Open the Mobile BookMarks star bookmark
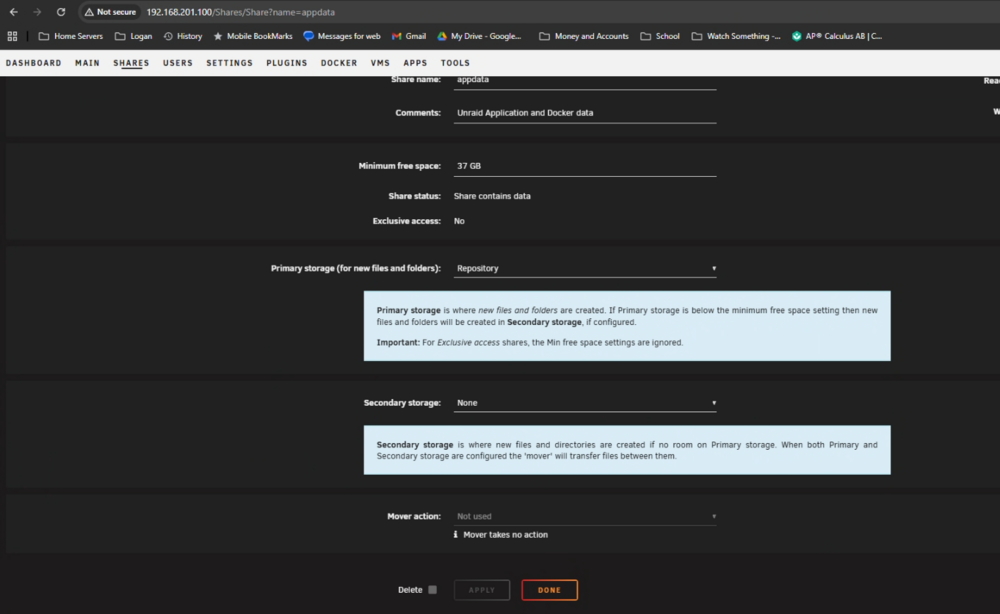 tap(253, 36)
